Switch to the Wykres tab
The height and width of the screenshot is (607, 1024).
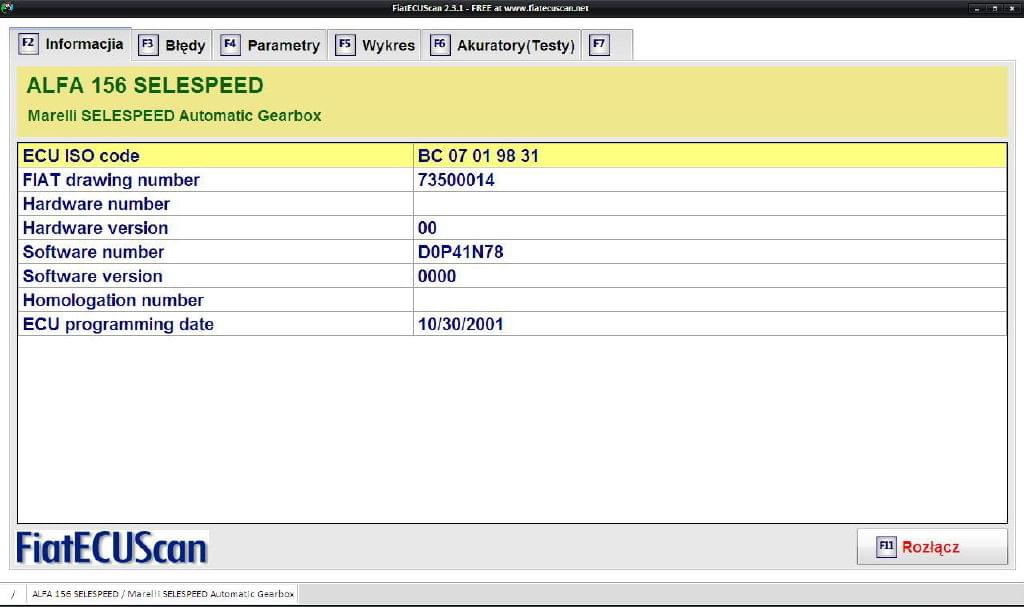(375, 45)
